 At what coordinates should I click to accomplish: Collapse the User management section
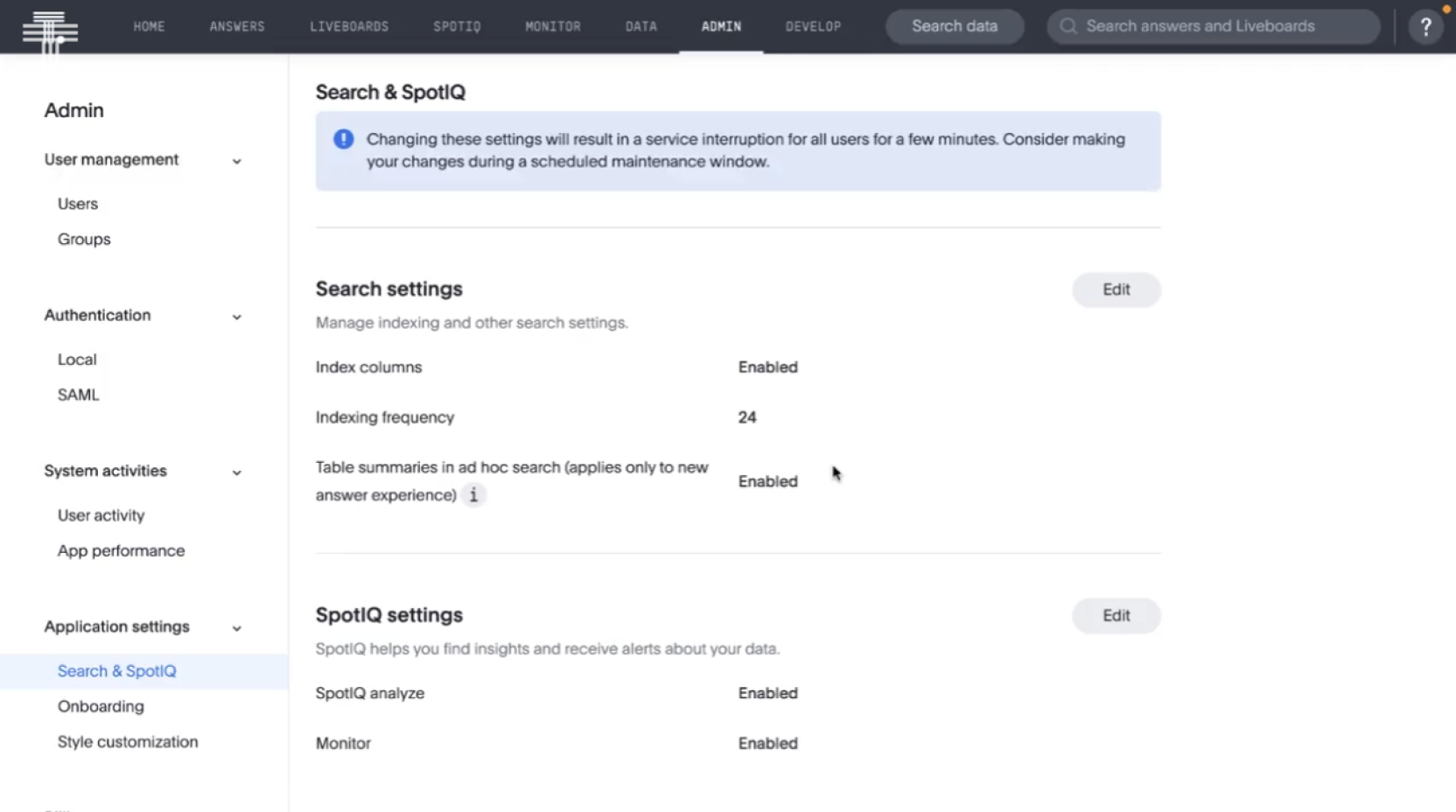click(x=237, y=161)
